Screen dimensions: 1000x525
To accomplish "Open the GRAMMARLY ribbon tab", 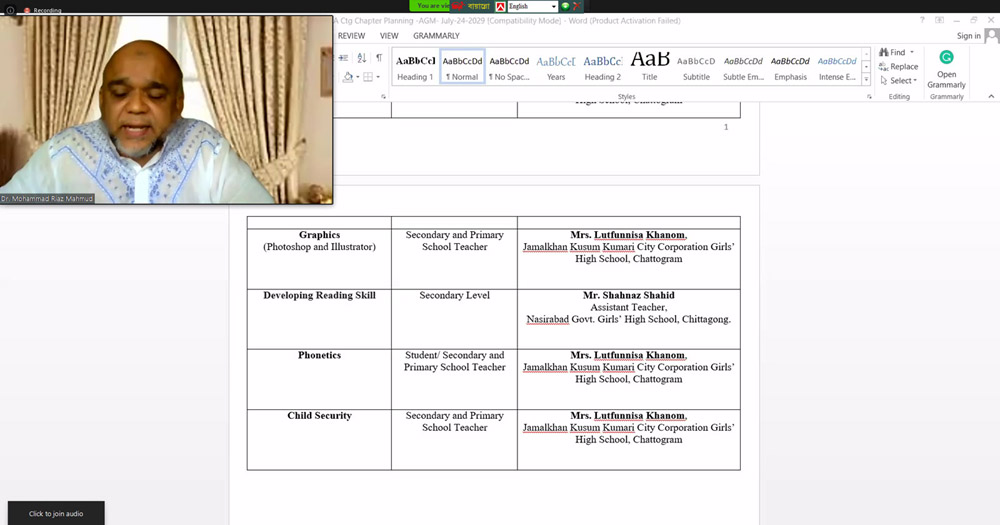I will coord(436,36).
